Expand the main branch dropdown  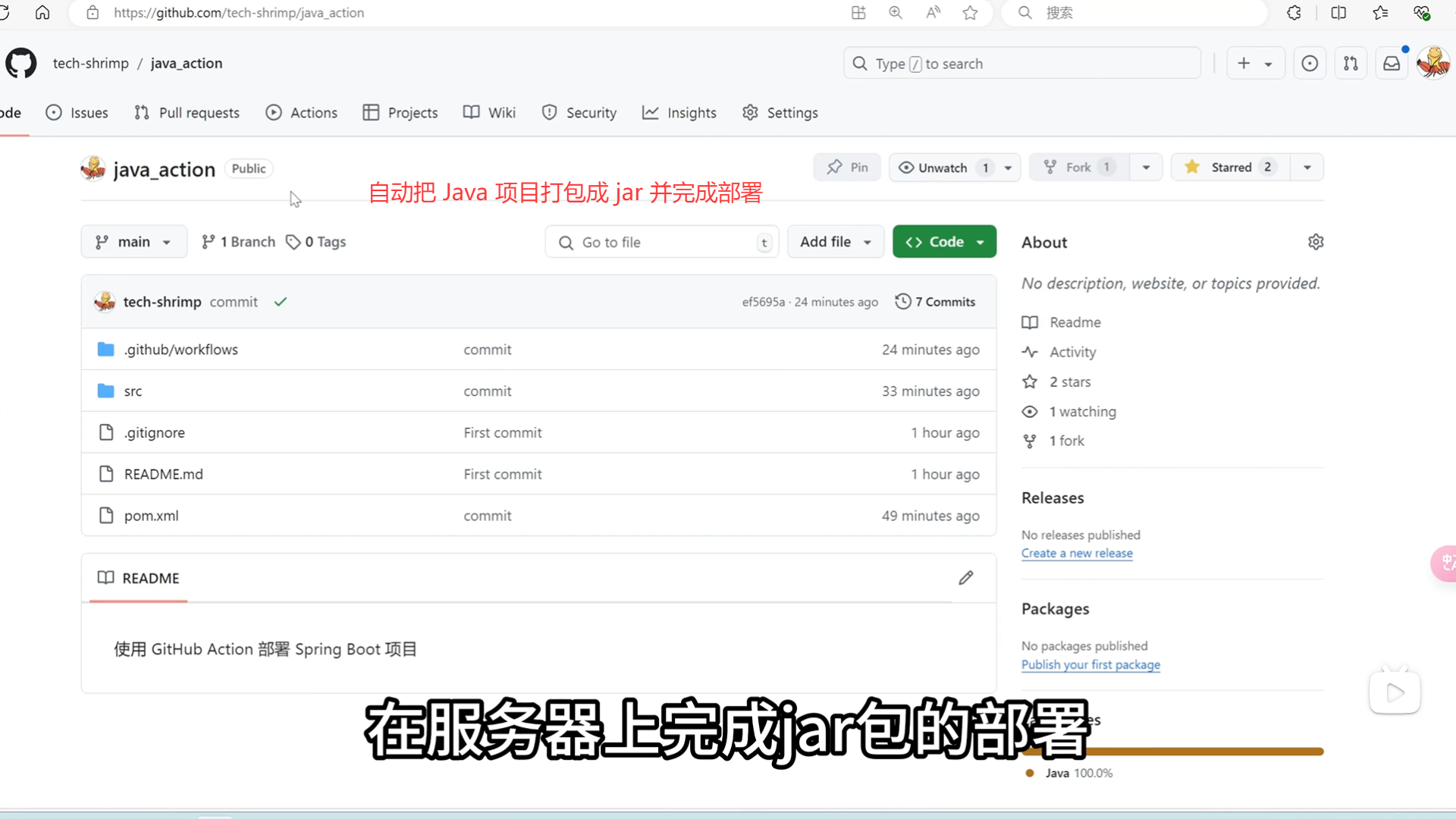pos(133,242)
